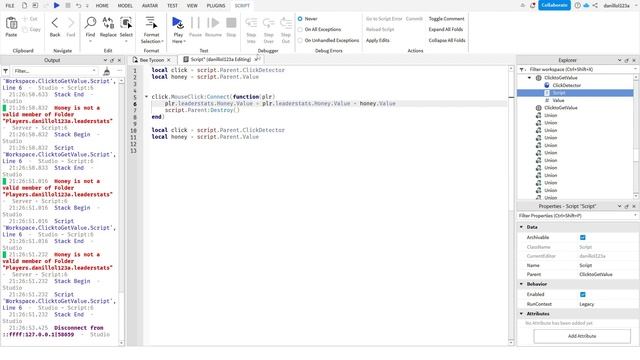
Task: Click Collapse All Folds action
Action: (x=447, y=40)
